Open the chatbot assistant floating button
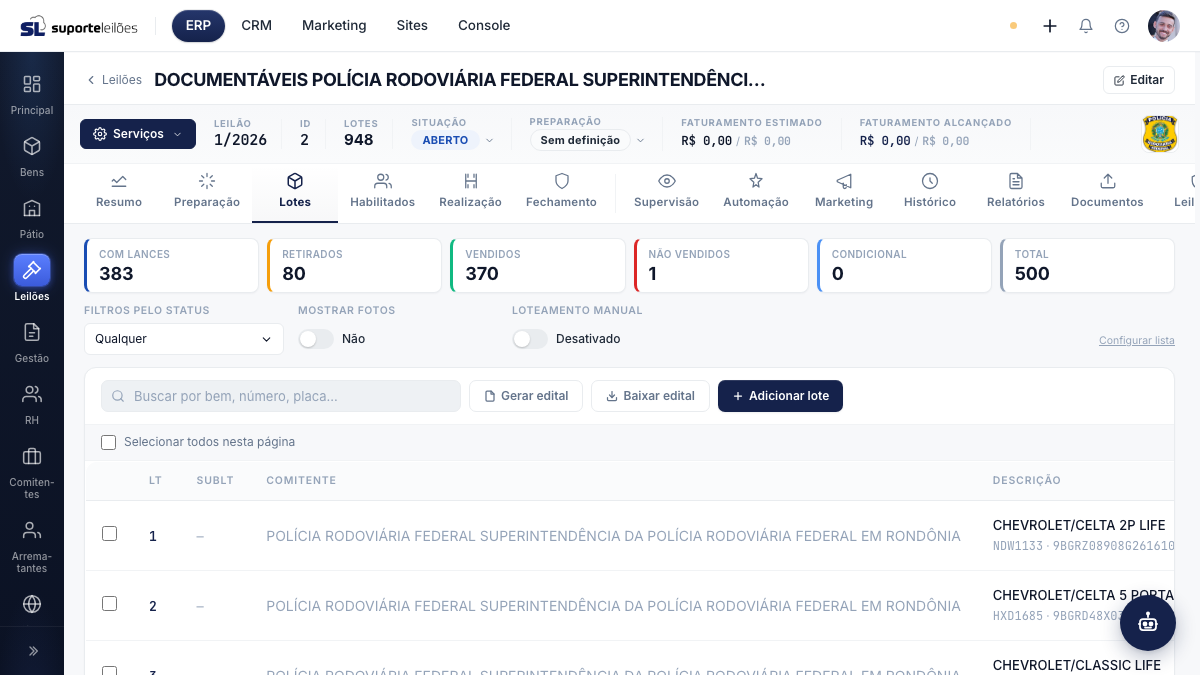Screen dimensions: 1200x675 coord(1148,623)
